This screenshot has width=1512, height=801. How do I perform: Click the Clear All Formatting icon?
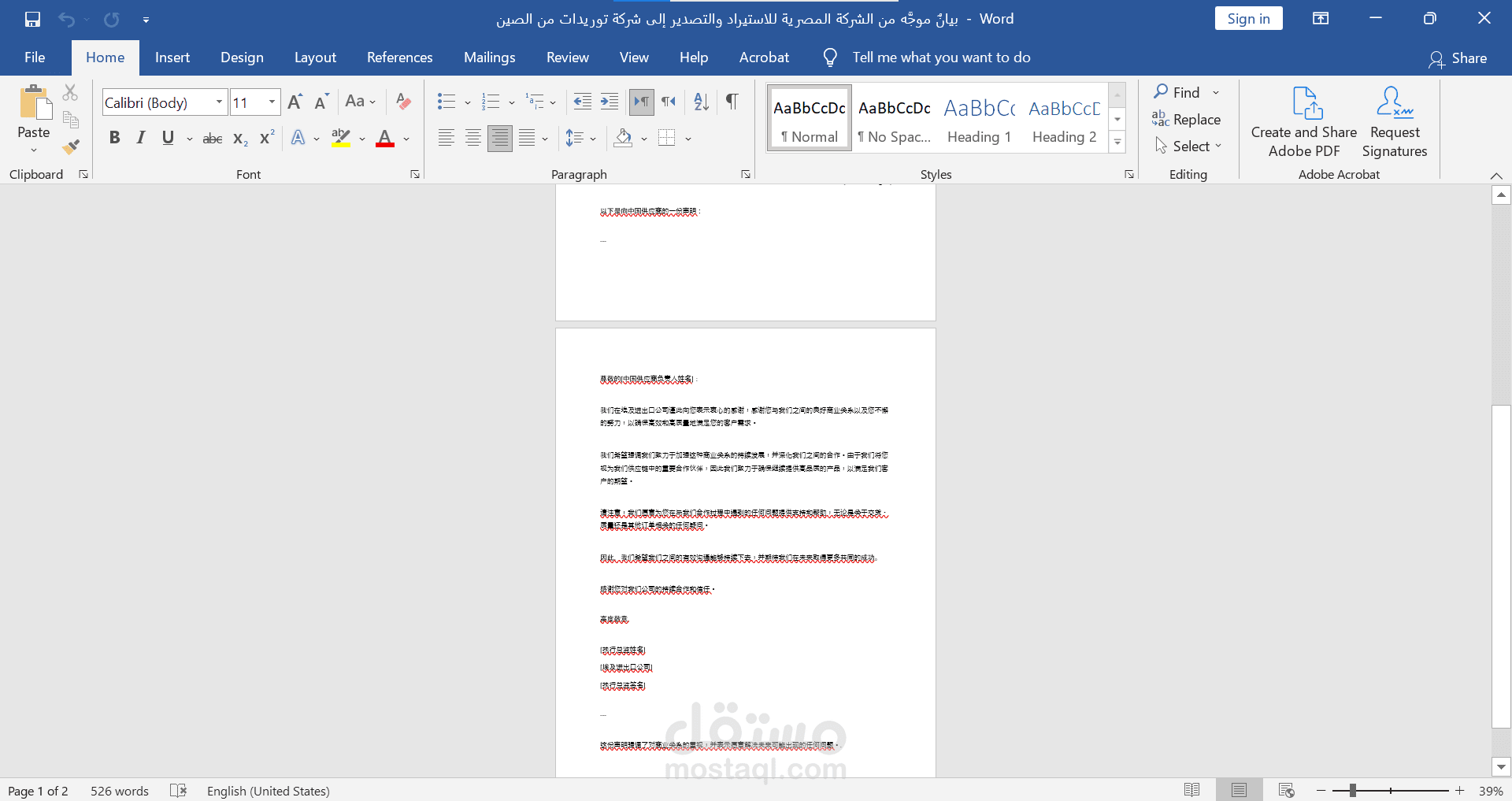click(x=403, y=102)
